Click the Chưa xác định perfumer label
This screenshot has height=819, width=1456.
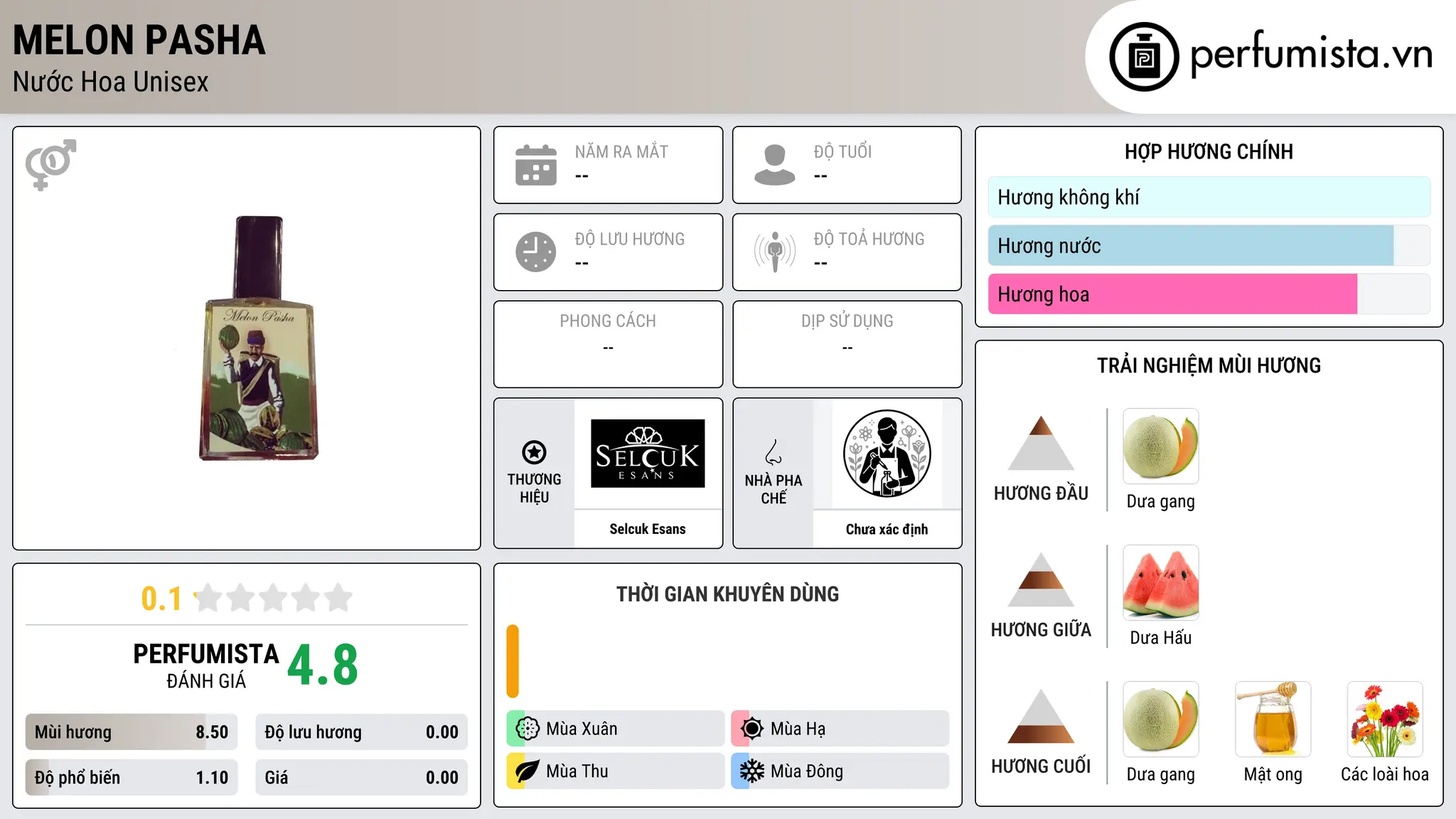click(887, 529)
